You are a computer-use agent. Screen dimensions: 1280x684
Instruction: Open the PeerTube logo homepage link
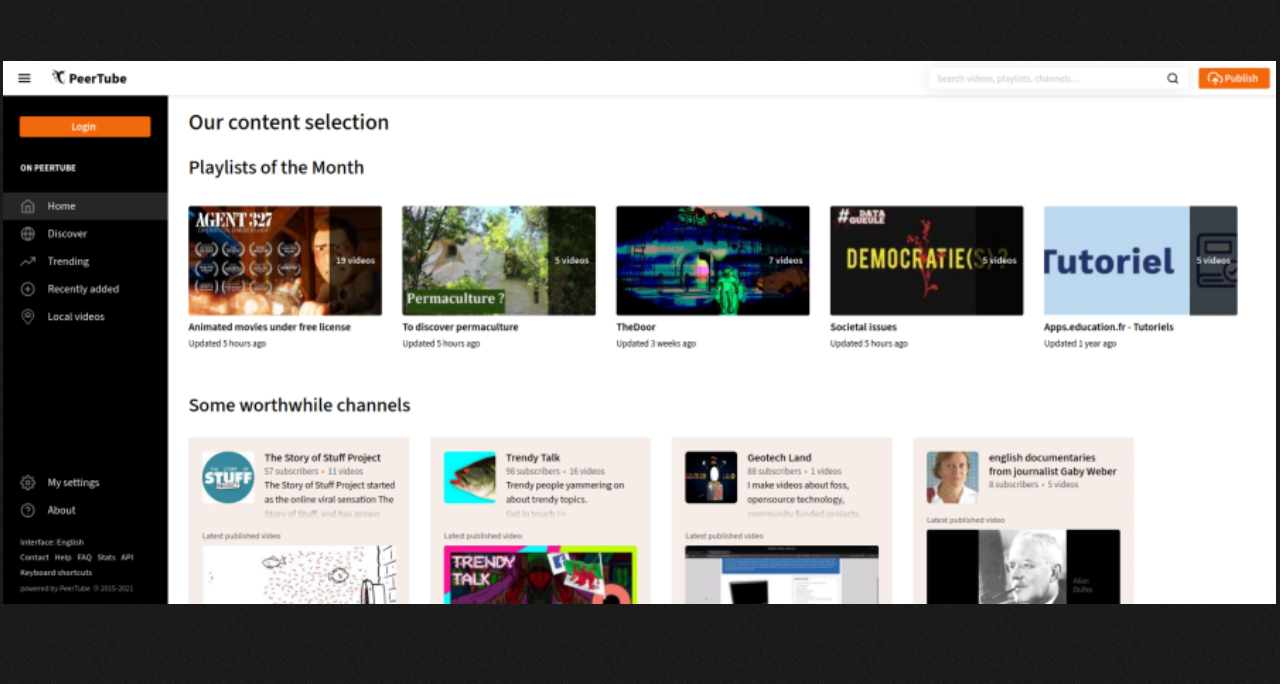(x=89, y=78)
